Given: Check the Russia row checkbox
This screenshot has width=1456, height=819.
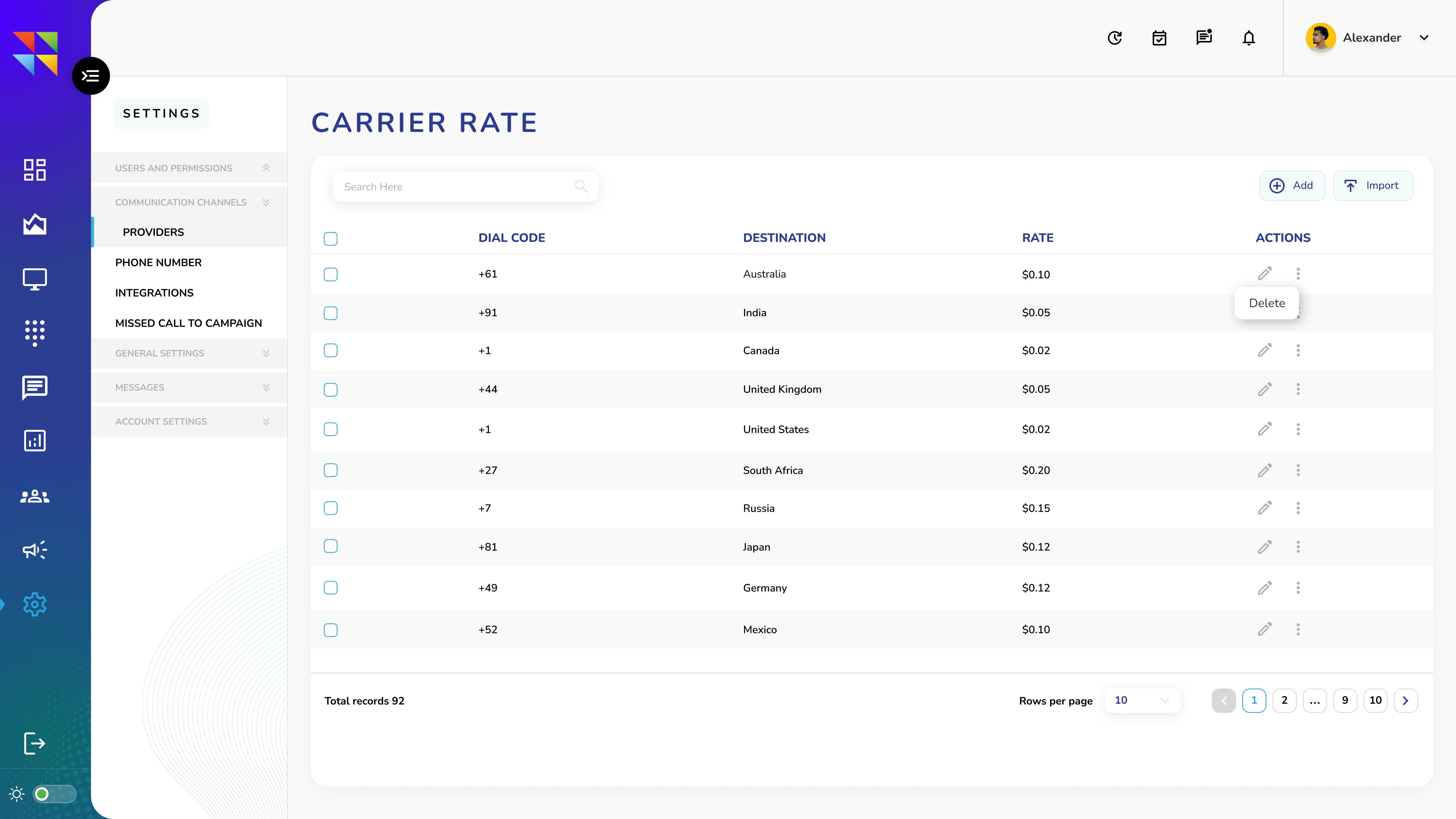Looking at the screenshot, I should 331,508.
